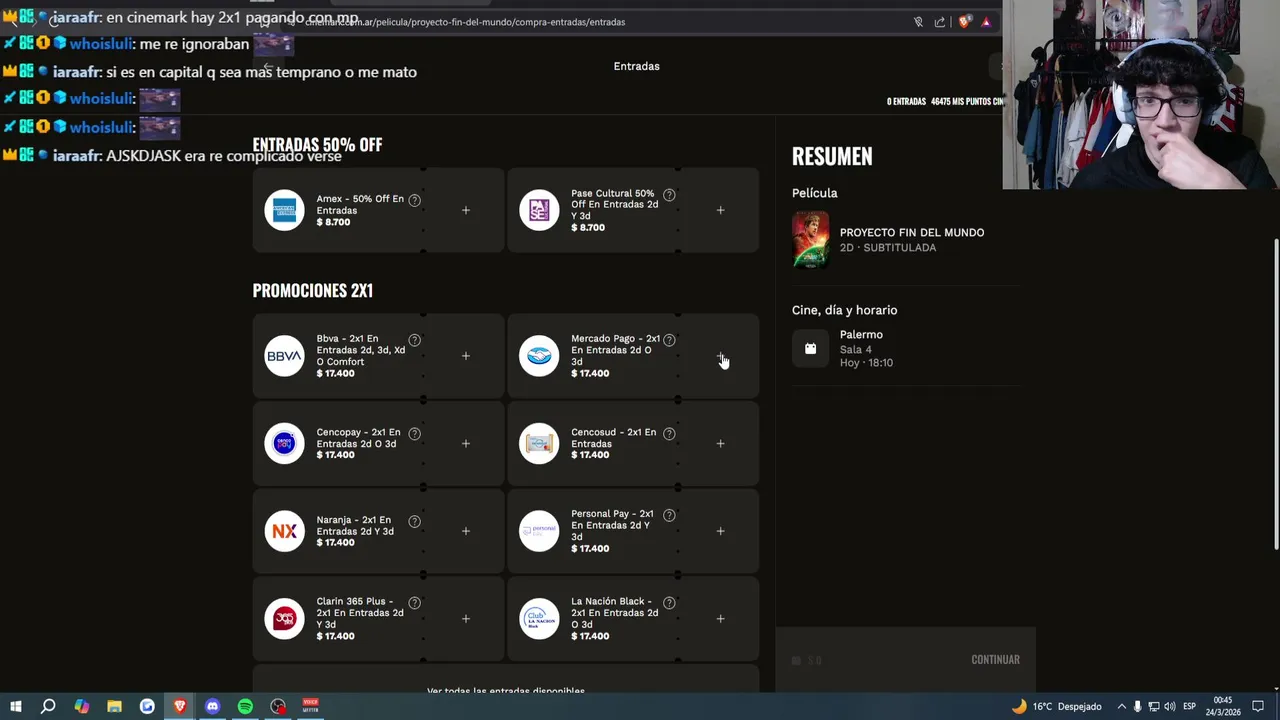Open help info for Naranja 2x1
Viewport: 1280px width, 720px height.
(414, 521)
